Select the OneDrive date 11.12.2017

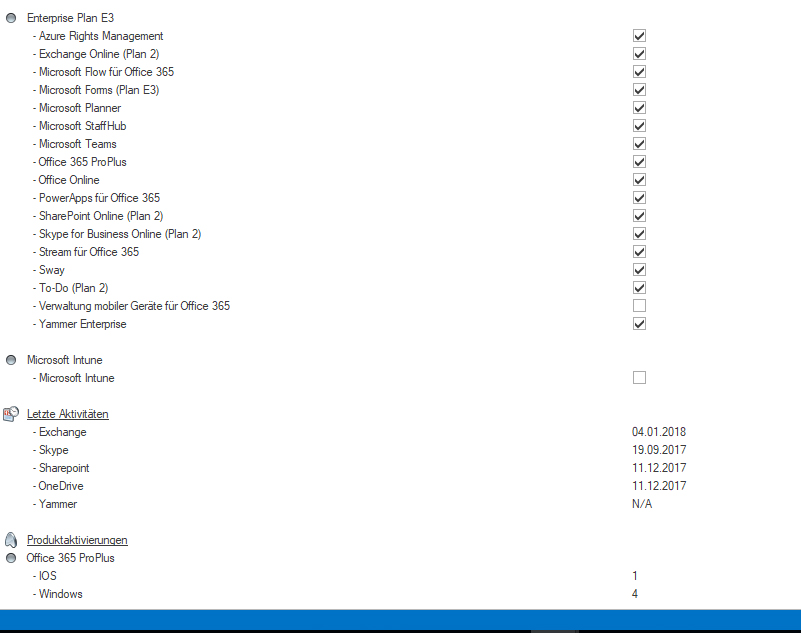point(659,486)
